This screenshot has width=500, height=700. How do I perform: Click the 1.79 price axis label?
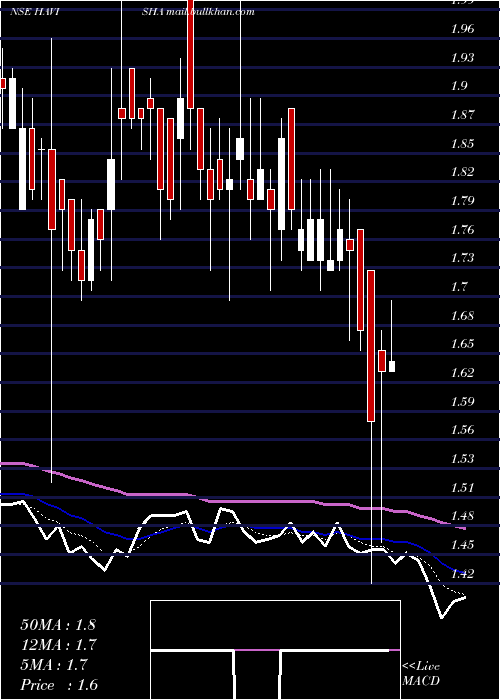coord(465,200)
